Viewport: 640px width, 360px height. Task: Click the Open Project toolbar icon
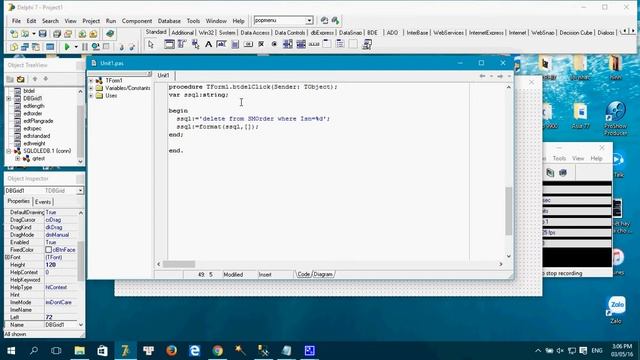(x=68, y=34)
